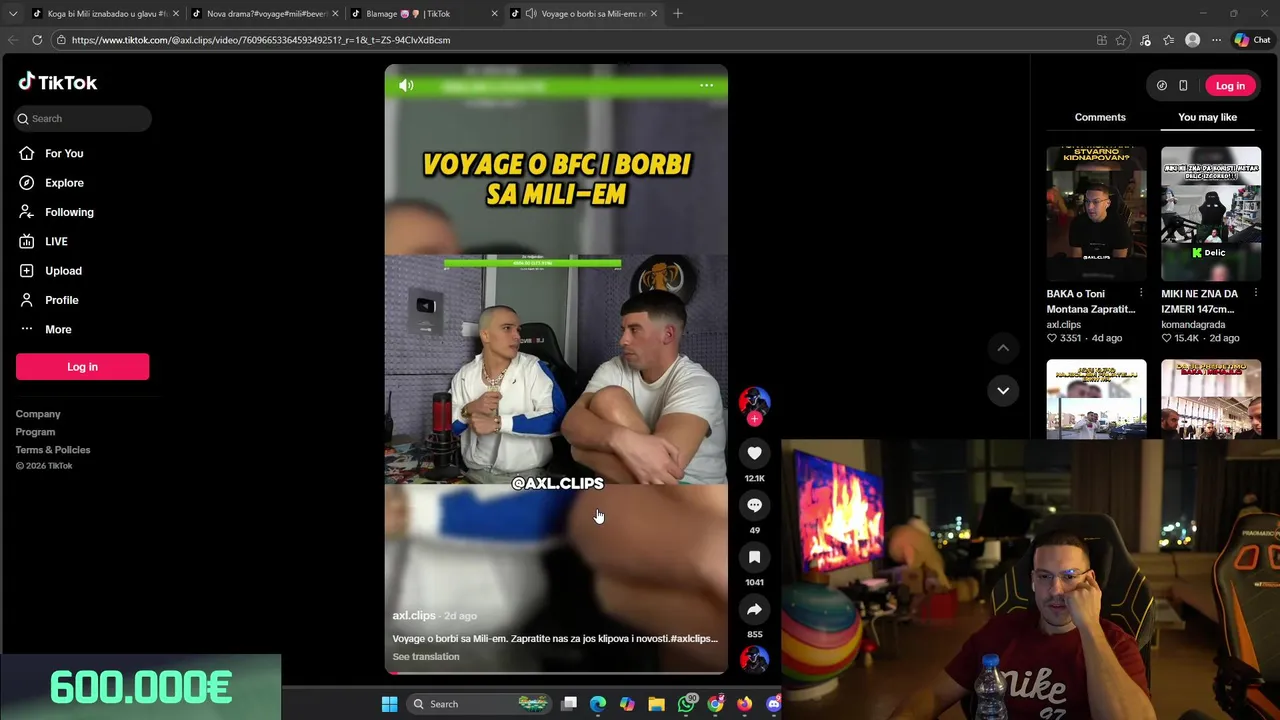
Task: Expand the Program footer section
Action: point(35,432)
